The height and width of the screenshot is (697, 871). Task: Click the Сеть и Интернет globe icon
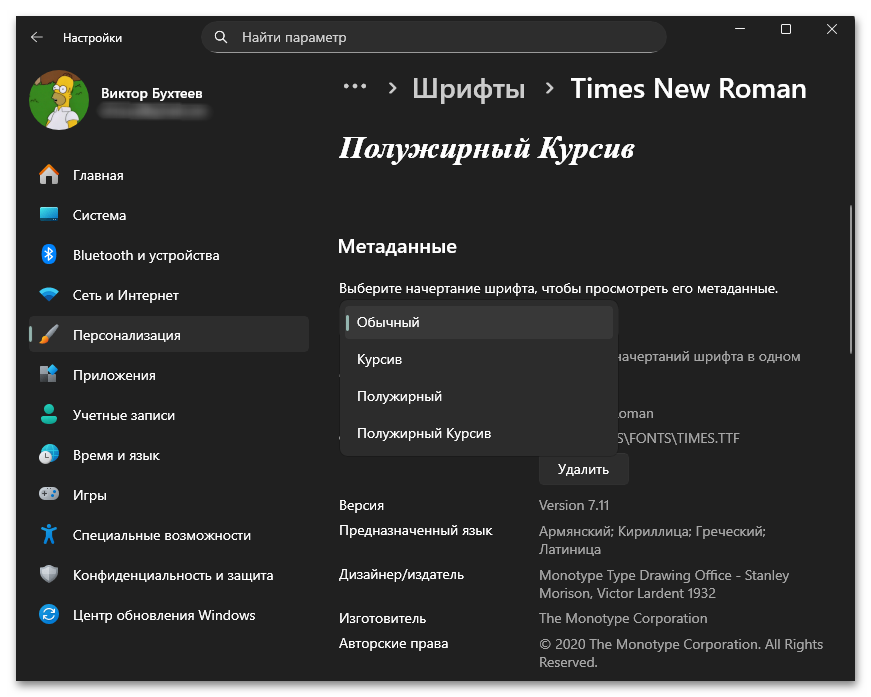pyautogui.click(x=47, y=295)
